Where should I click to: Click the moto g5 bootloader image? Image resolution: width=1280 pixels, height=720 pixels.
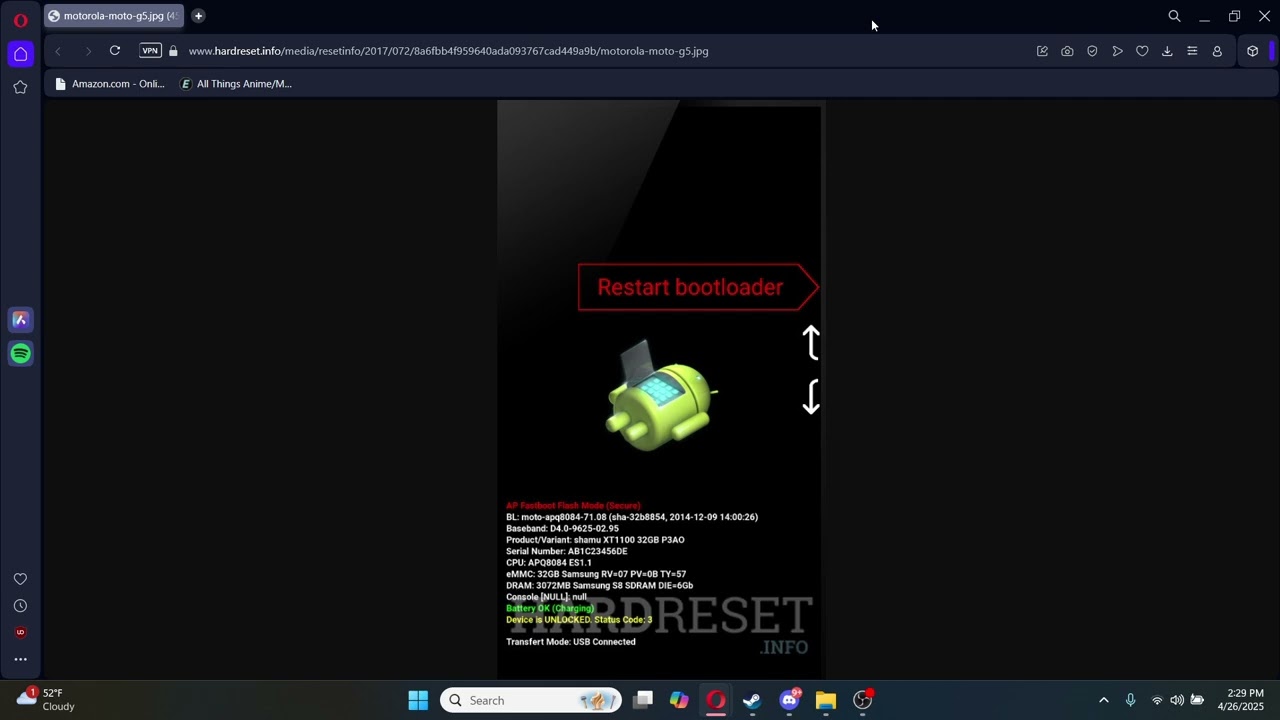[660, 390]
